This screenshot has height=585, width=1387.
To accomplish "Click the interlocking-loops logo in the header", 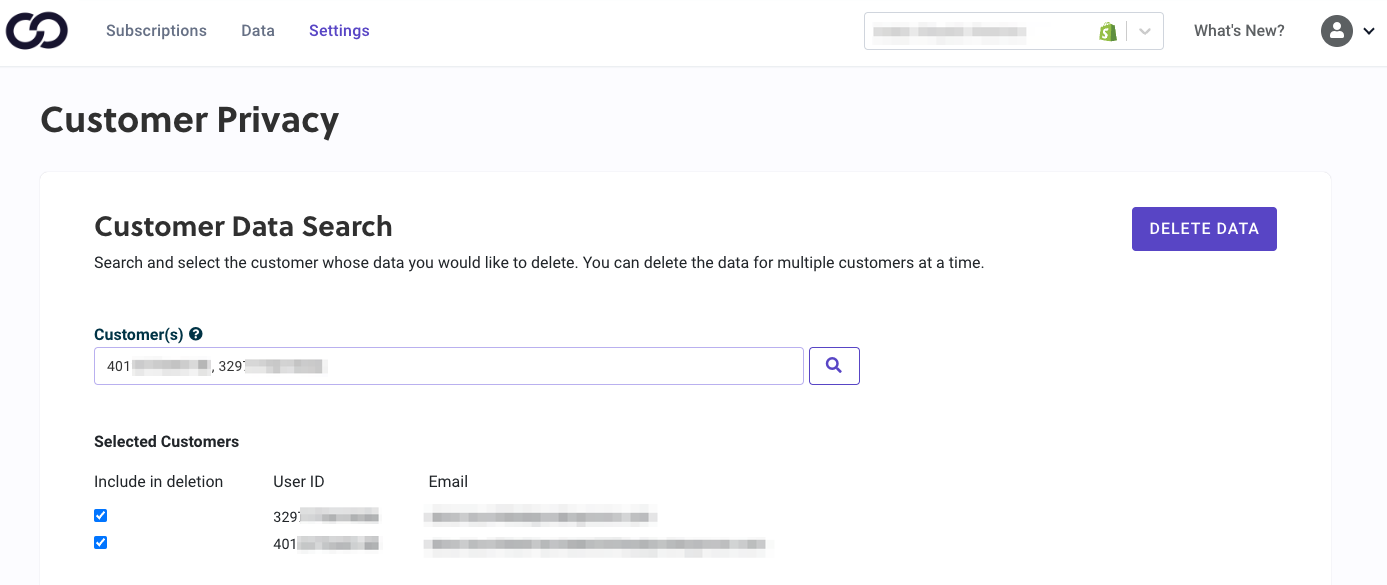I will [x=37, y=31].
